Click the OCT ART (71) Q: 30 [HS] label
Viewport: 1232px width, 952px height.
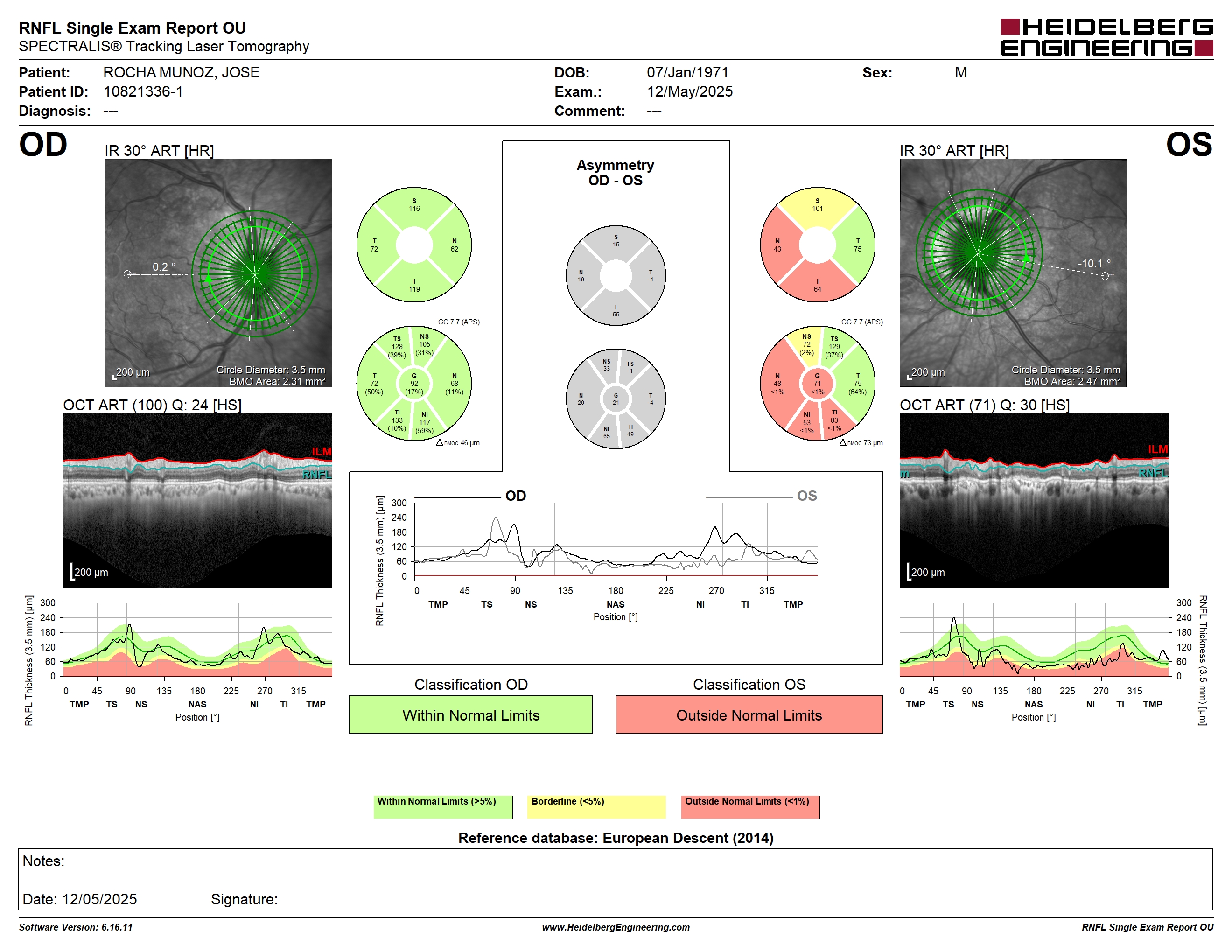click(x=984, y=405)
